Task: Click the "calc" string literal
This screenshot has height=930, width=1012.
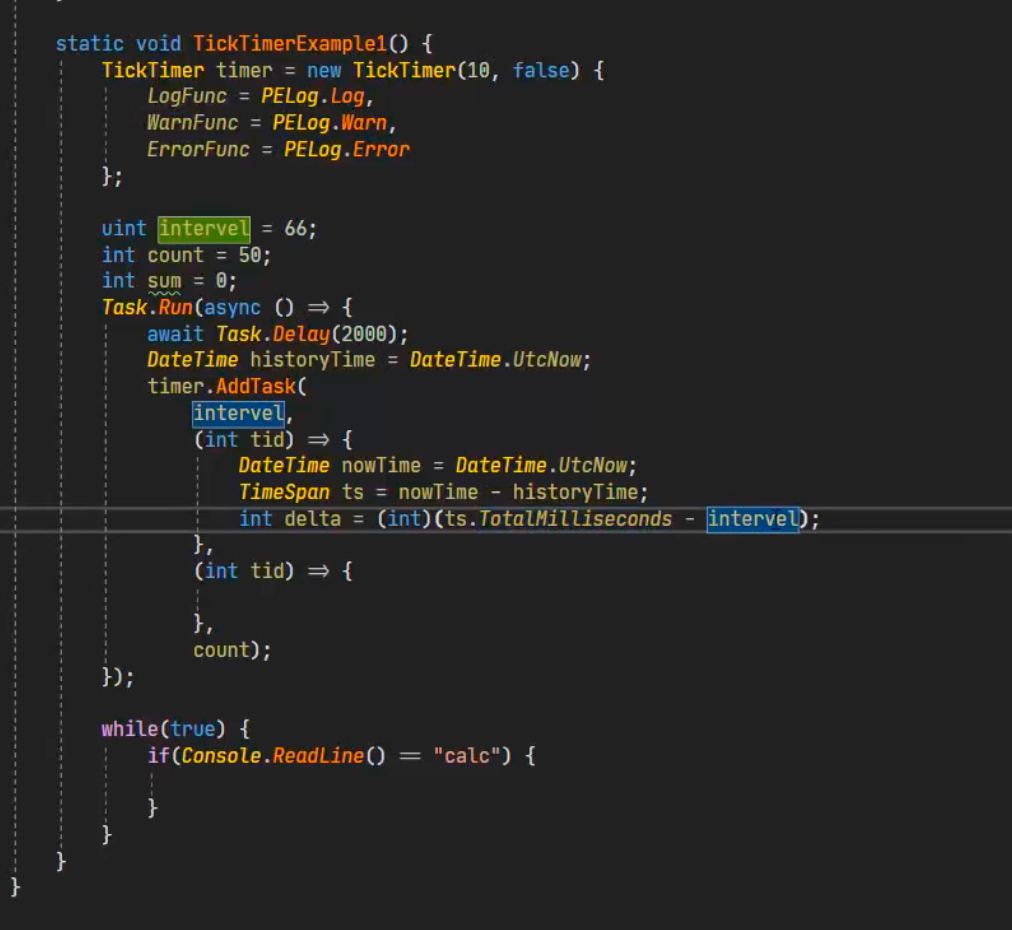Action: point(467,756)
